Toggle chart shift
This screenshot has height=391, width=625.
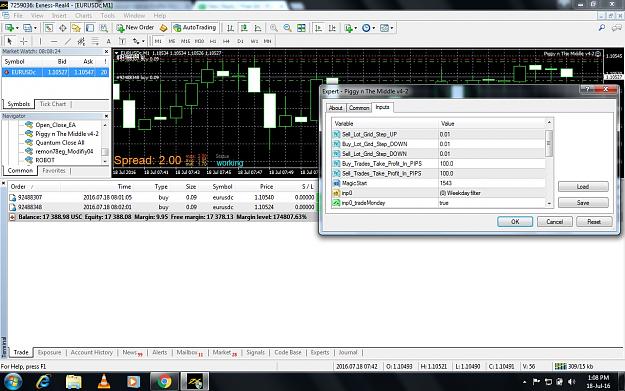(x=332, y=28)
